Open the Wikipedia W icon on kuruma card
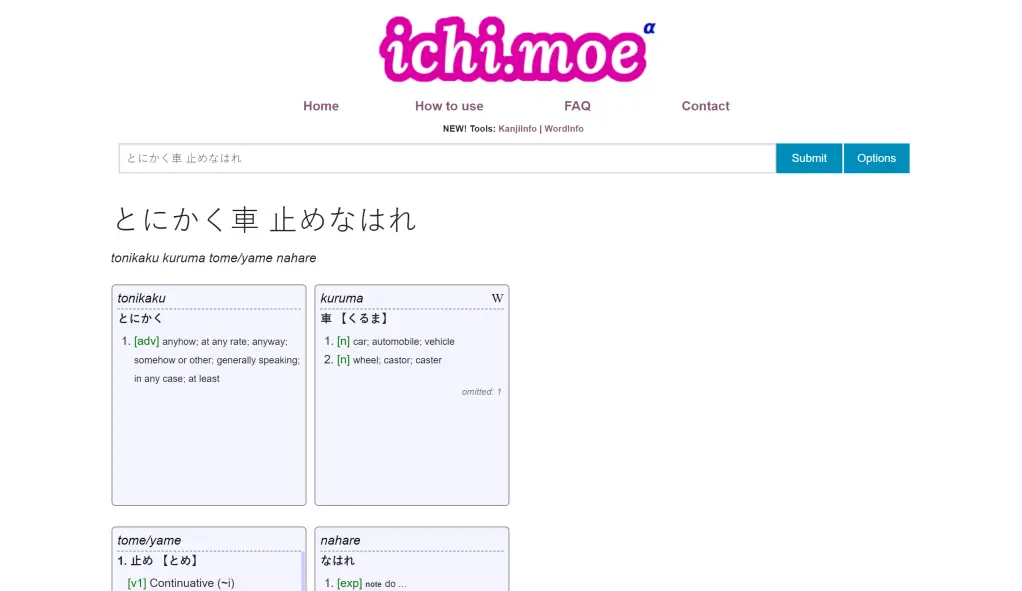 pos(497,298)
